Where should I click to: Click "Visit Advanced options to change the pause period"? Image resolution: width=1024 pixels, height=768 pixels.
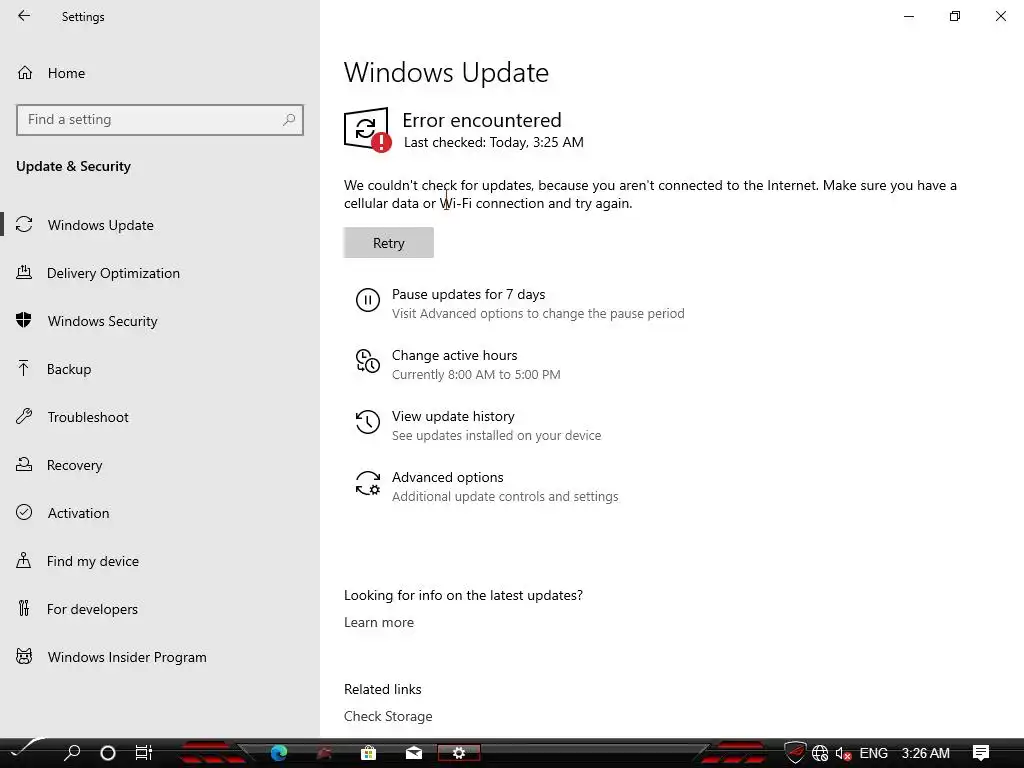tap(538, 313)
